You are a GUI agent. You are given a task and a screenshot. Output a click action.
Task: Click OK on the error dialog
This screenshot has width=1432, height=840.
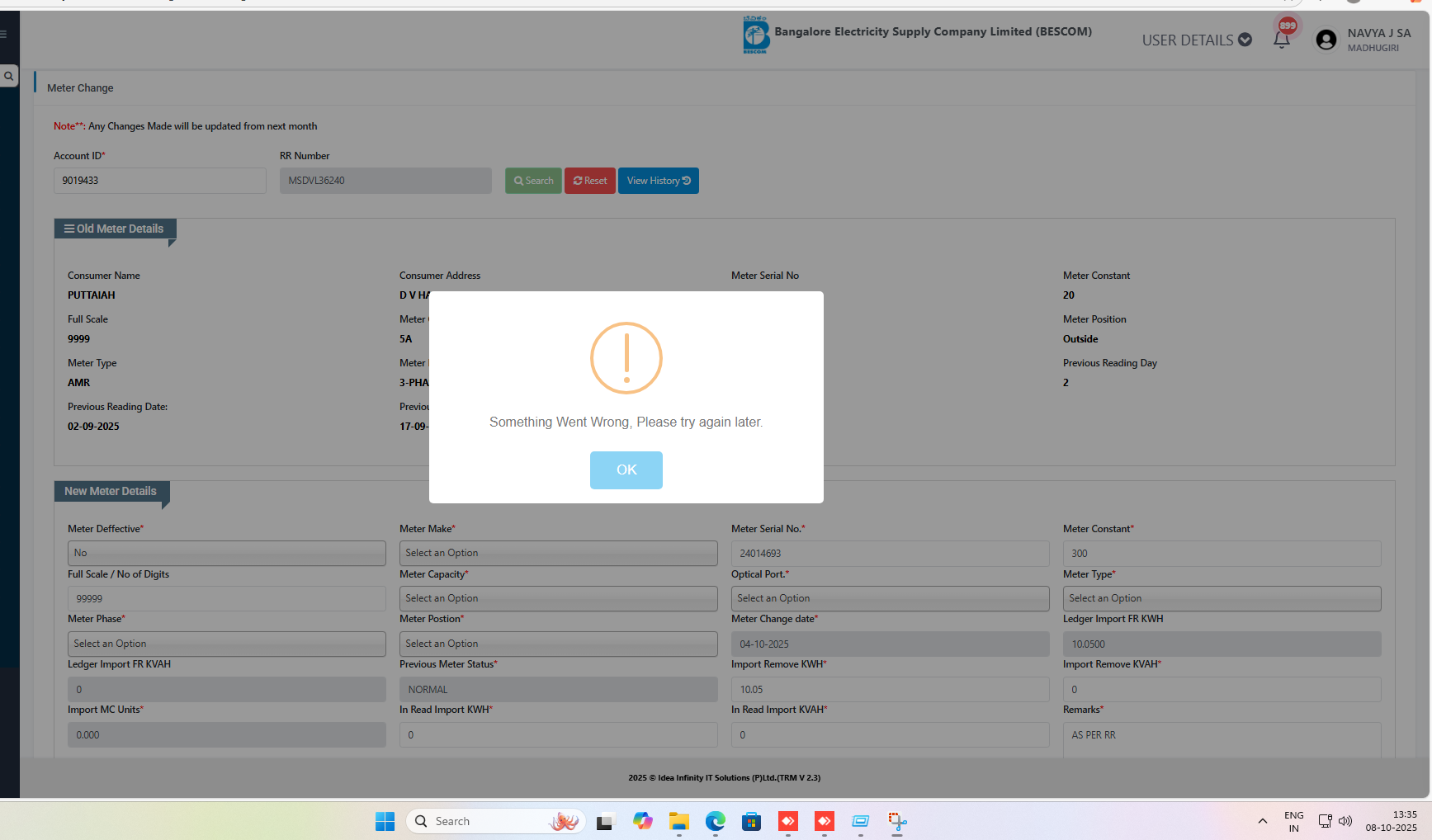(x=626, y=470)
